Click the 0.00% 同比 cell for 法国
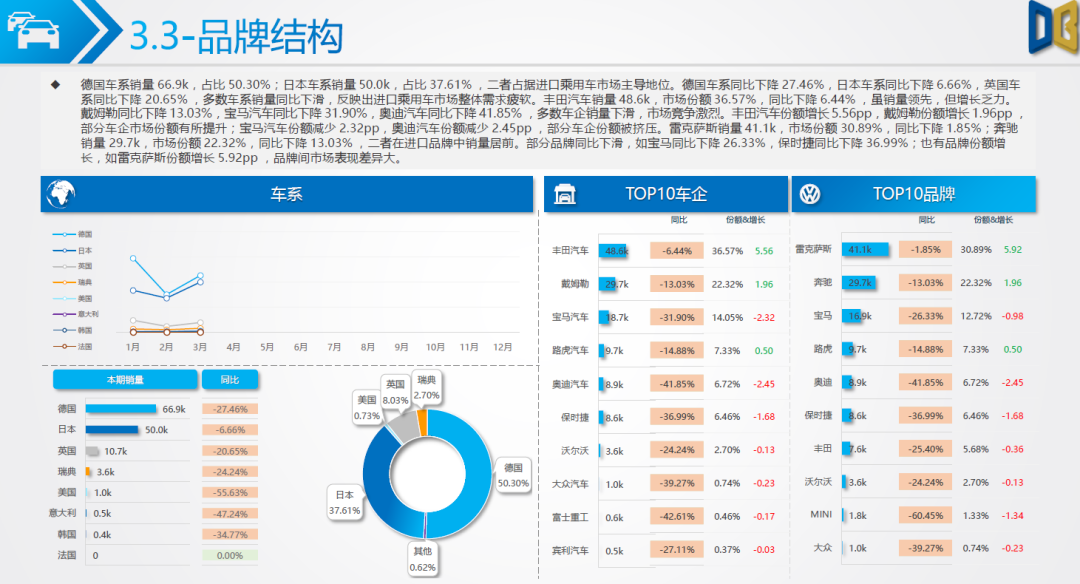Viewport: 1080px width, 584px height. 230,555
